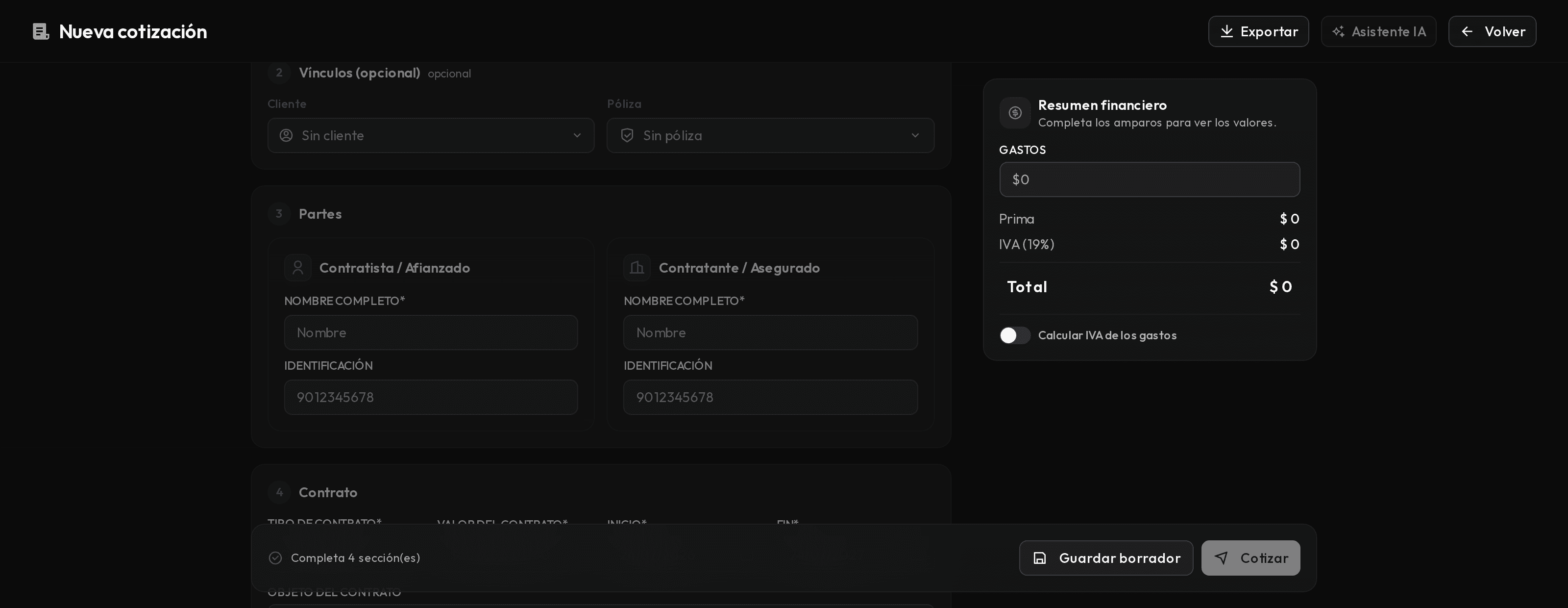Click the sparkle icon on Asistente IA
This screenshot has width=1568, height=608.
[x=1338, y=32]
